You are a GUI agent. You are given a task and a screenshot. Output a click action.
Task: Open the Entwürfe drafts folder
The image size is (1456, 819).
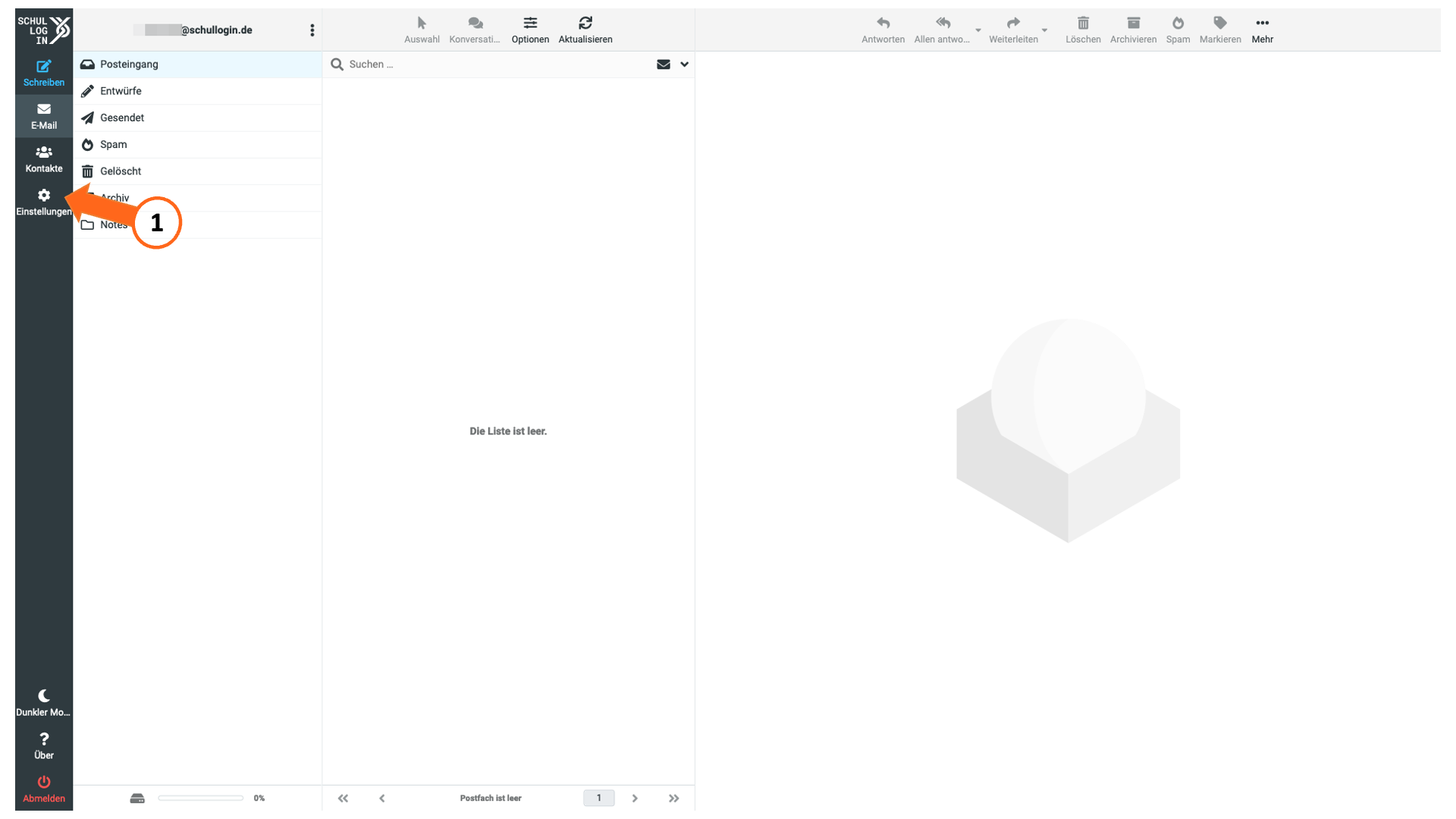197,91
